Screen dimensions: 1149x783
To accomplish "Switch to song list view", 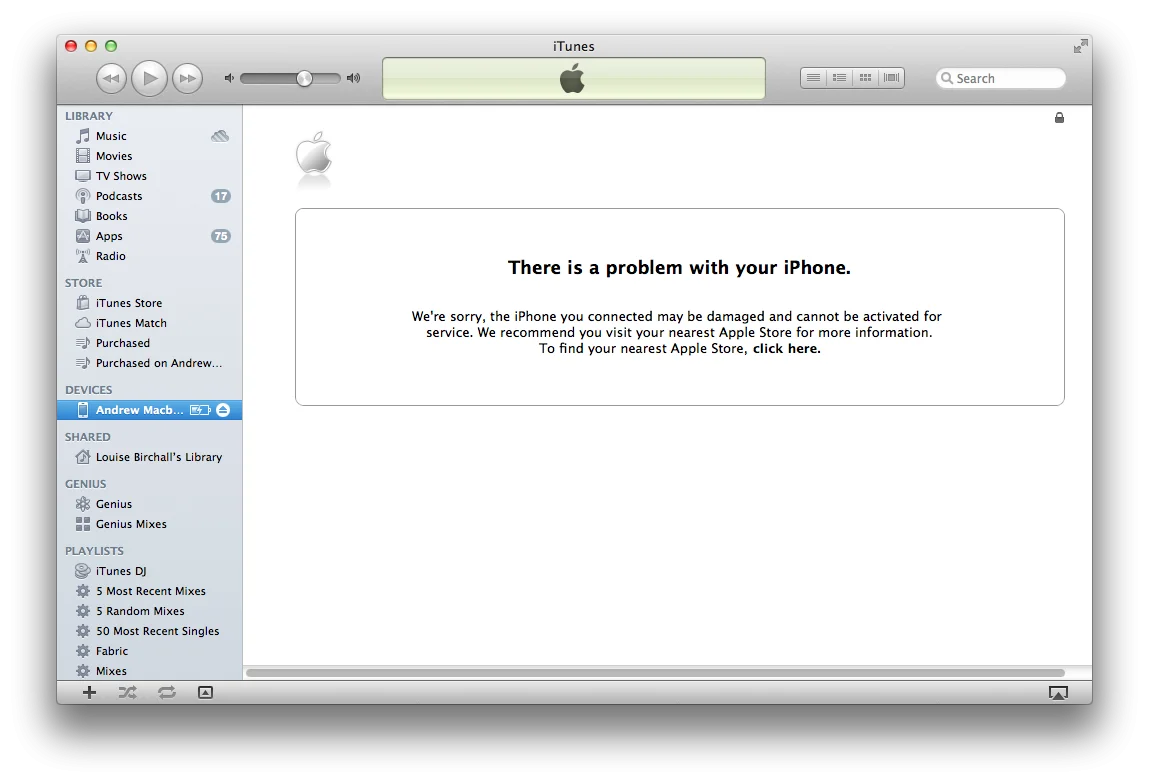I will point(813,78).
